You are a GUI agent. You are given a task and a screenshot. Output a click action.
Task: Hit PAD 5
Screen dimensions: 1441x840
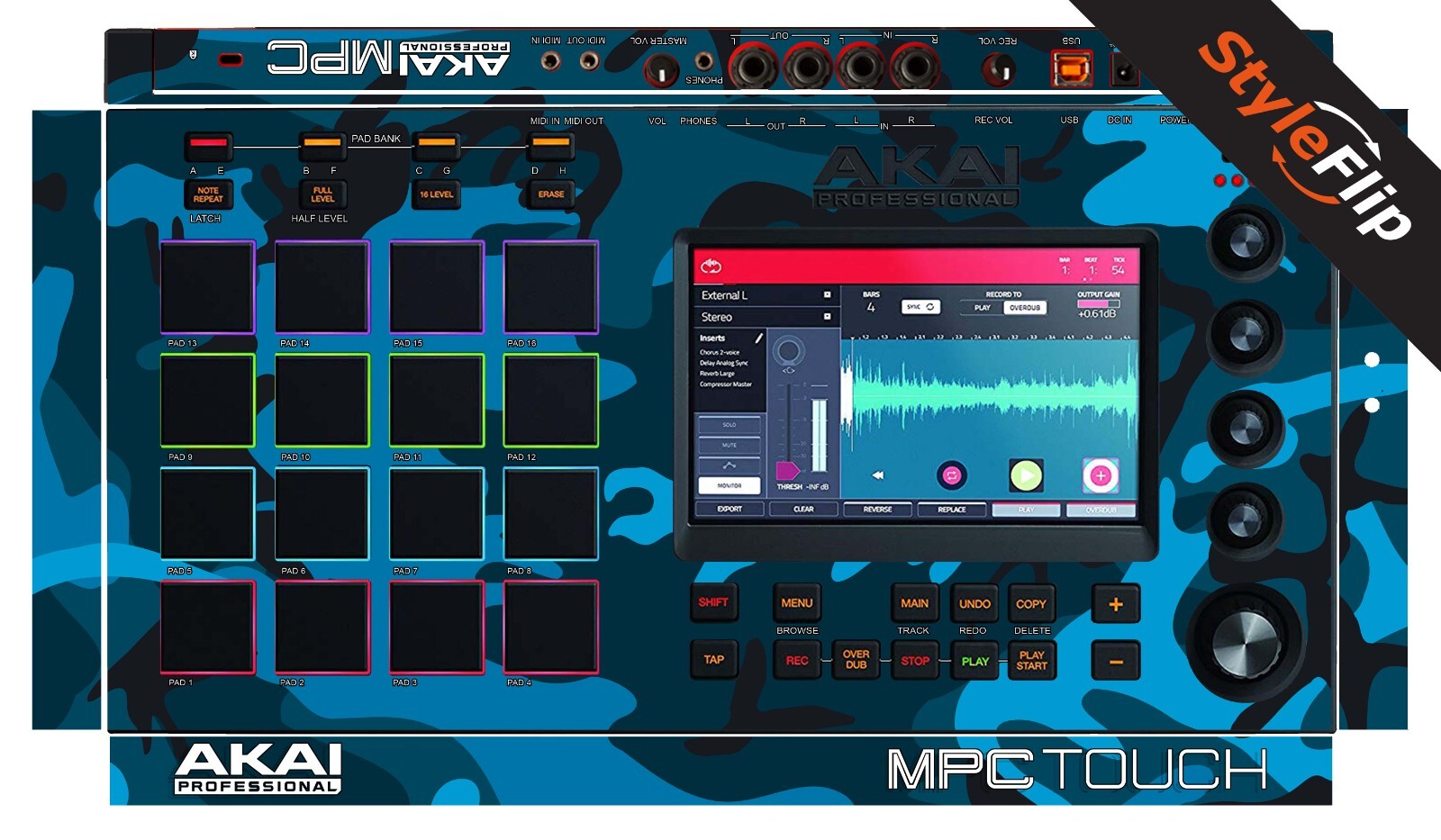208,514
